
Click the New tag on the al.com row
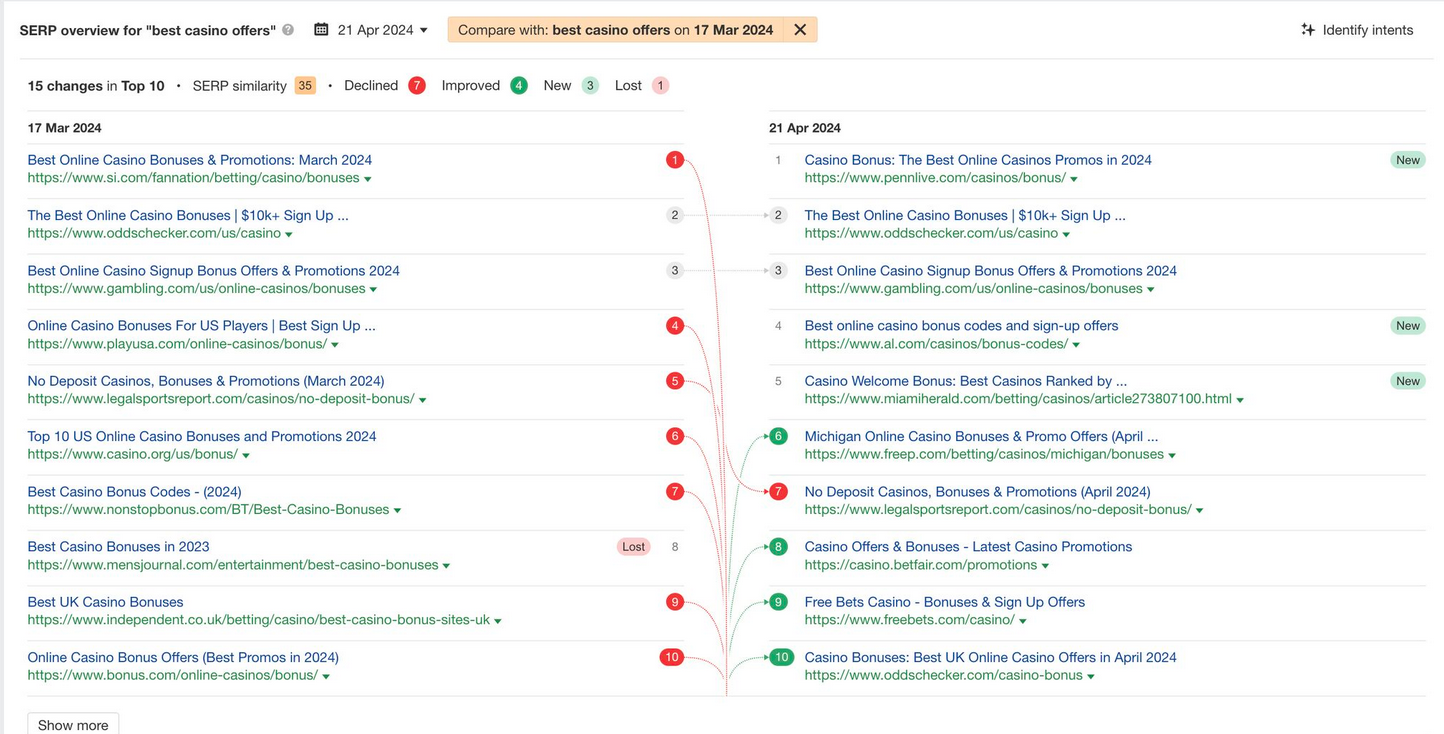tap(1408, 326)
